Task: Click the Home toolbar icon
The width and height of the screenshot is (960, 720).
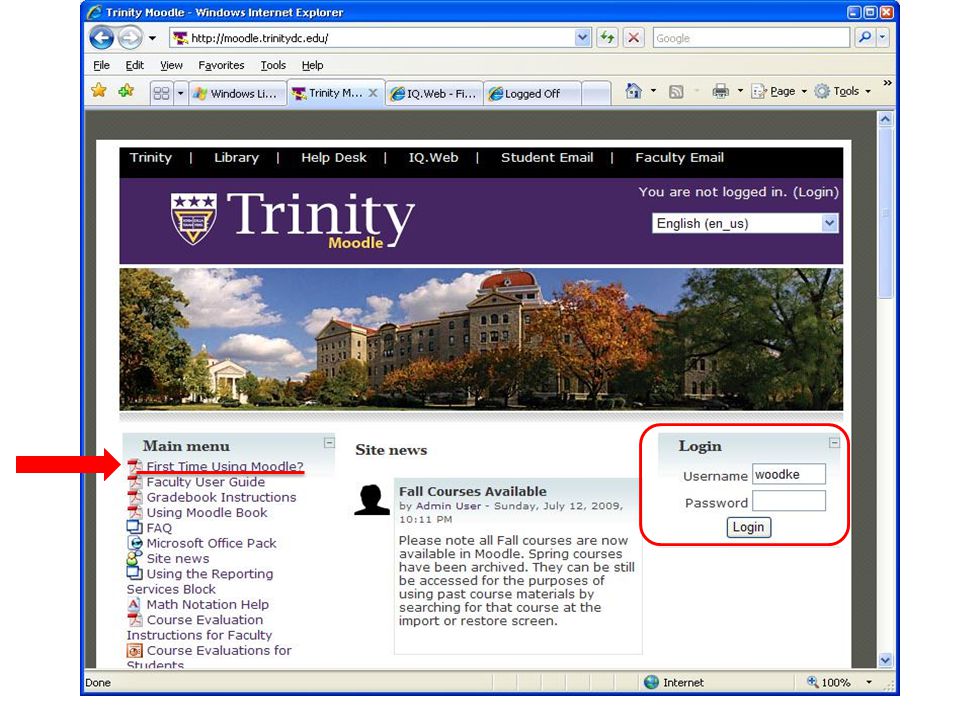Action: pos(634,91)
